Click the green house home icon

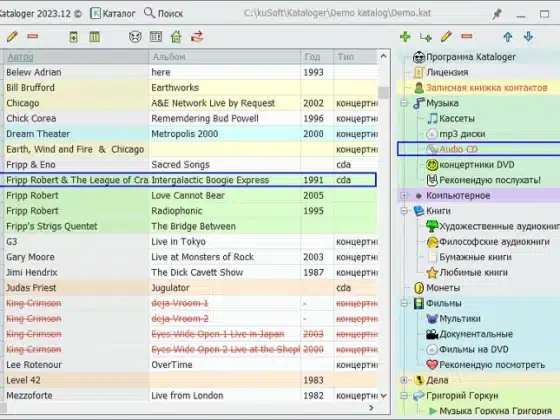click(x=176, y=37)
